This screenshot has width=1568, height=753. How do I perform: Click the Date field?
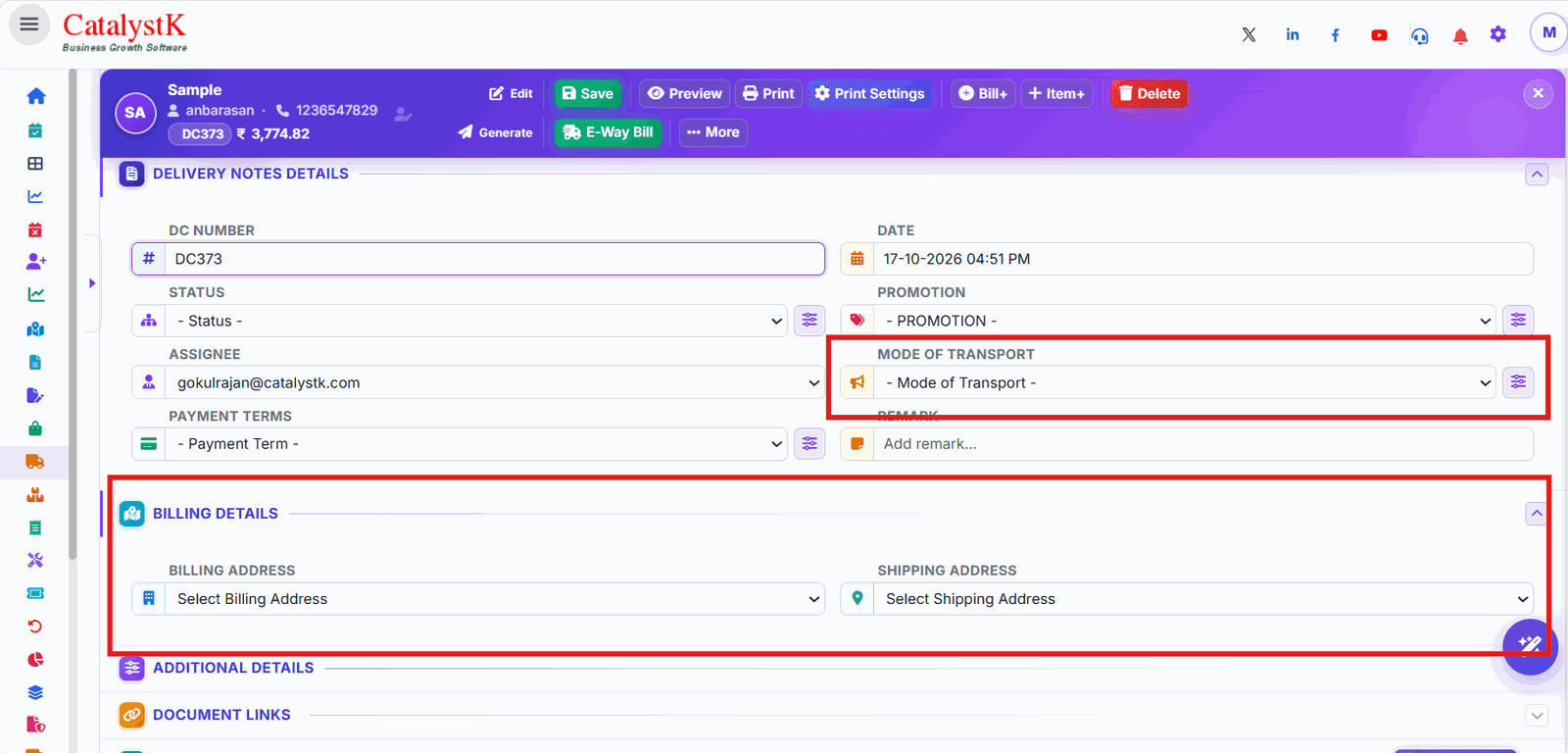[1203, 259]
